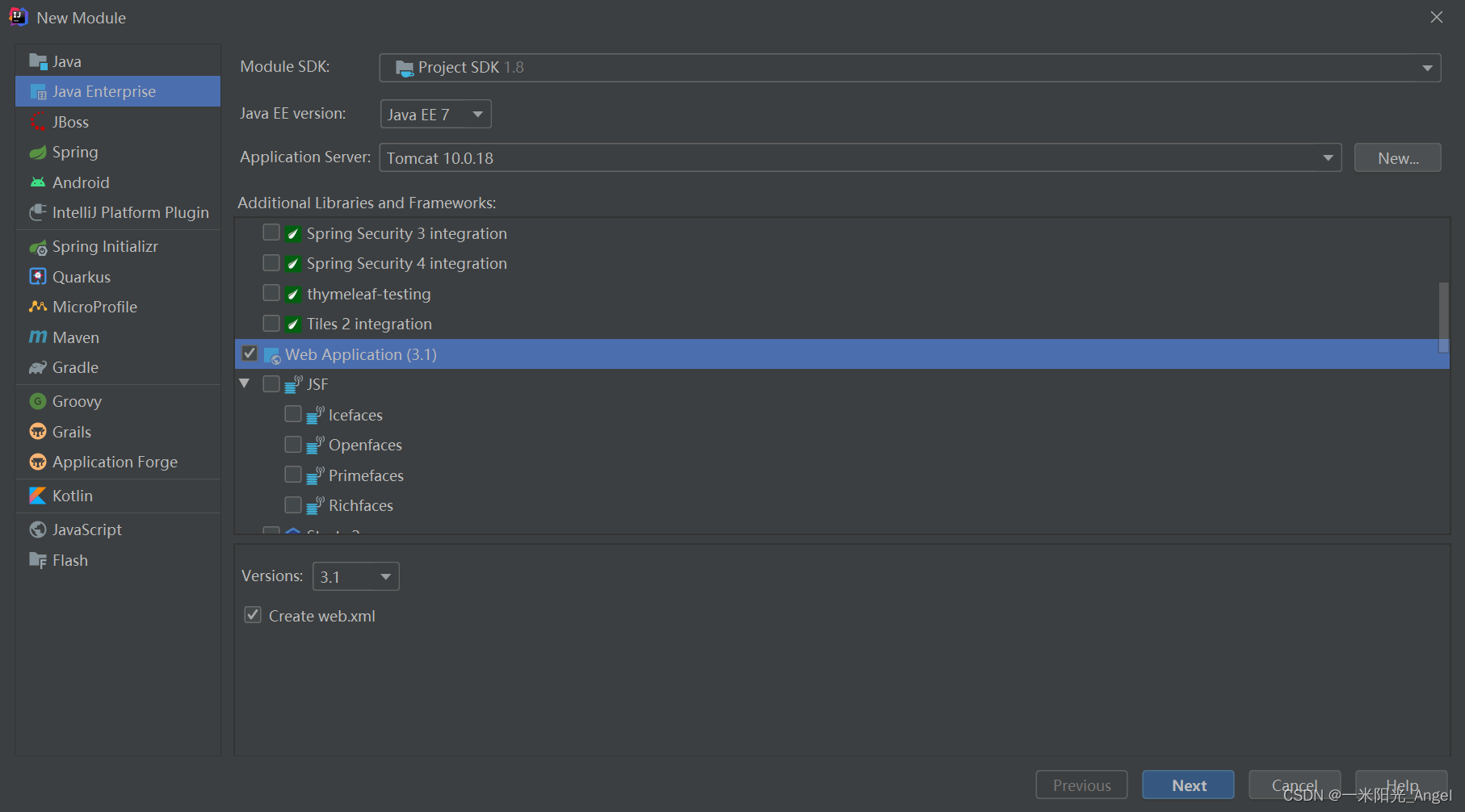Select Android in module type list
Screen dimensions: 1465x812
click(118, 182)
